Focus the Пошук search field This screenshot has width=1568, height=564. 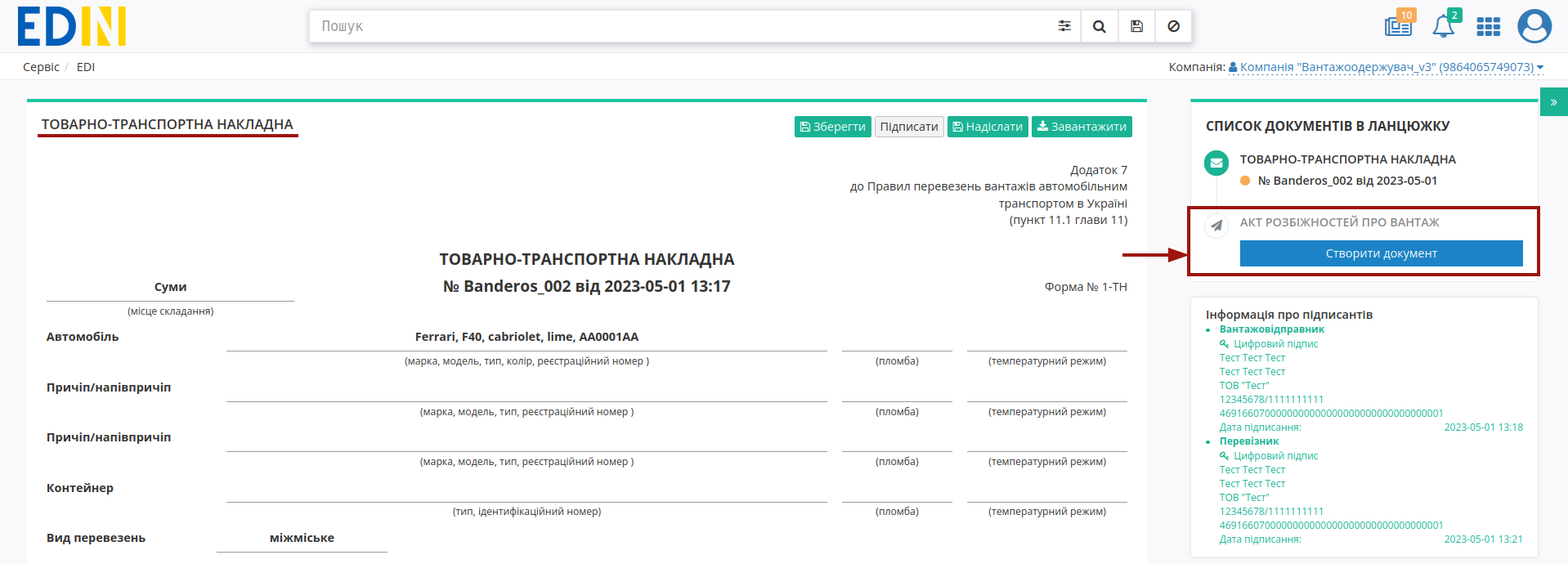(x=681, y=26)
